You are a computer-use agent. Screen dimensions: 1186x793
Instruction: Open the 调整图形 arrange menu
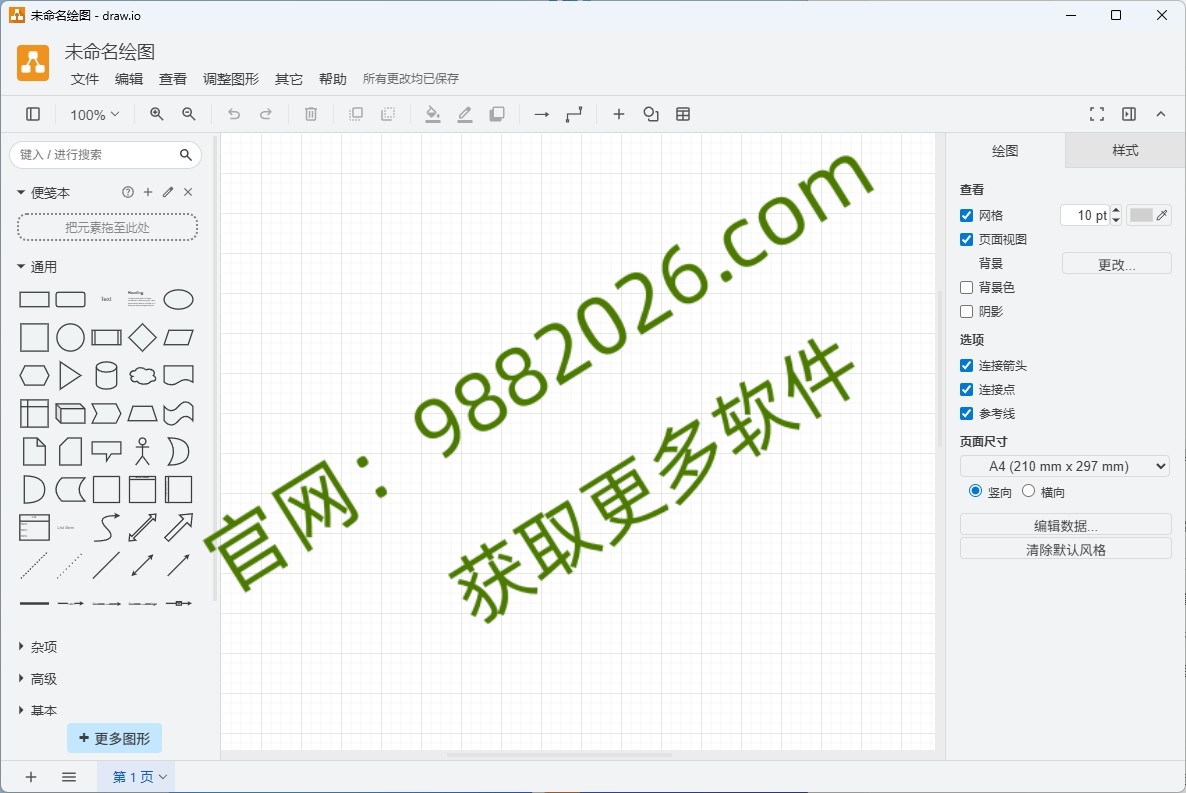pos(231,79)
